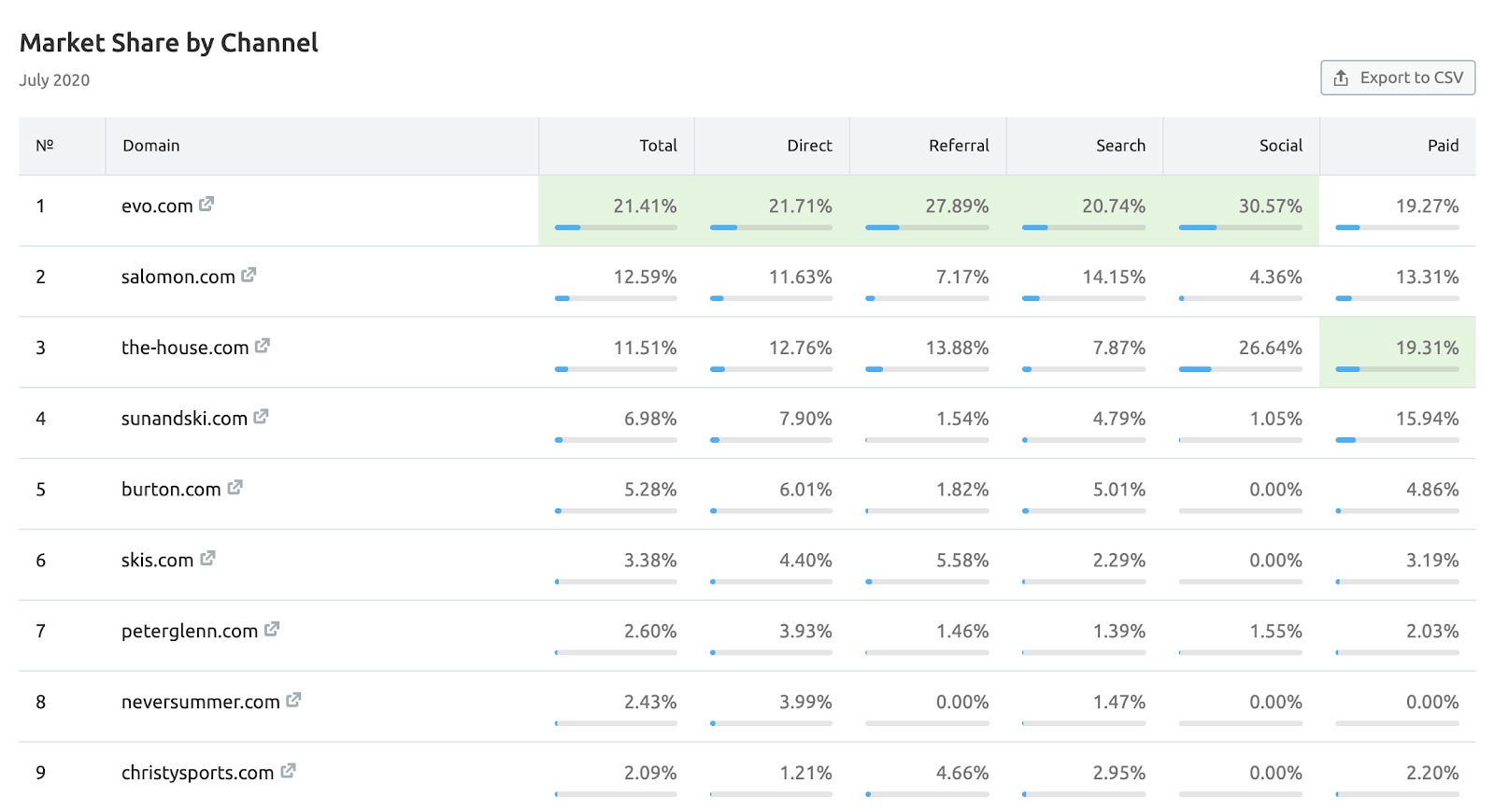Open christysports.com external link icon
This screenshot has height=812, width=1495.
pyautogui.click(x=288, y=771)
